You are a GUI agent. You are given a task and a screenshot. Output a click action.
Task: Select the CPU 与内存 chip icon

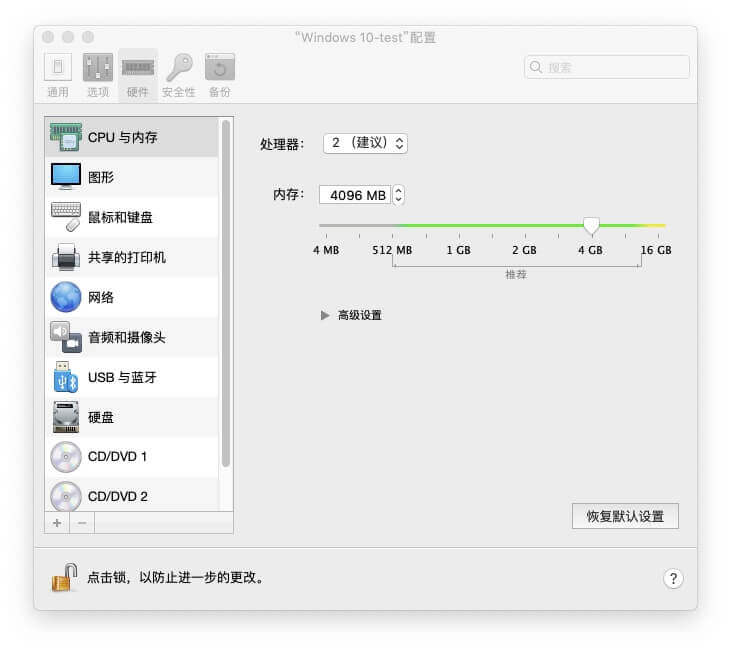tap(66, 137)
